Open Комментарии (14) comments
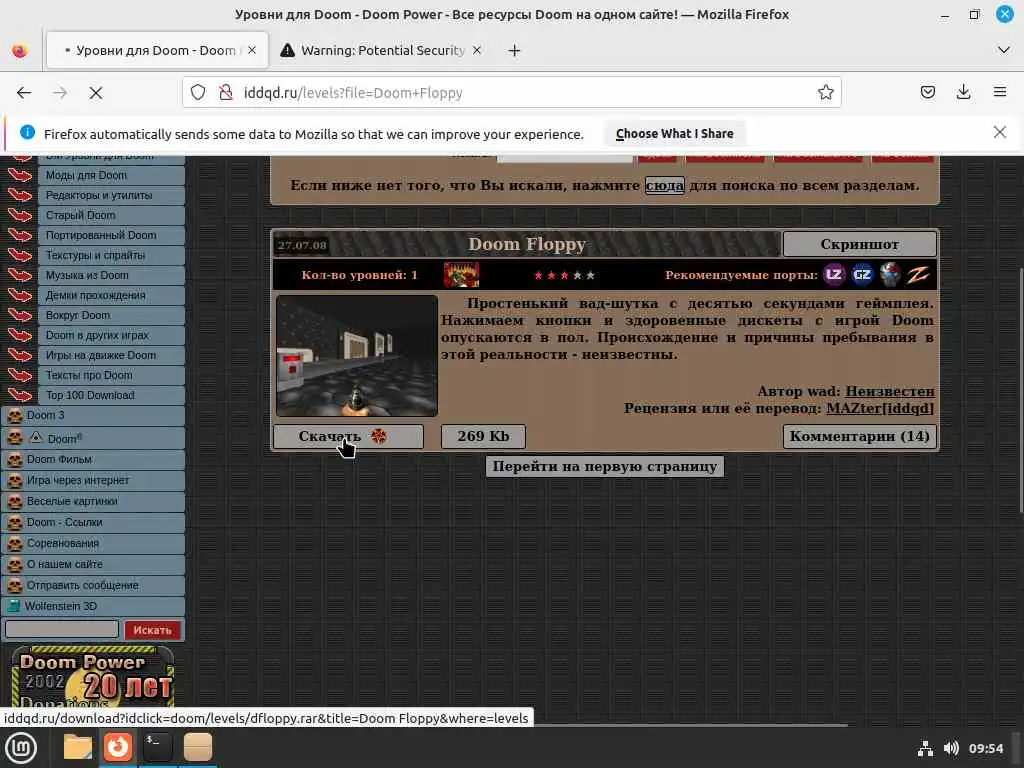The image size is (1024, 768). pos(859,436)
